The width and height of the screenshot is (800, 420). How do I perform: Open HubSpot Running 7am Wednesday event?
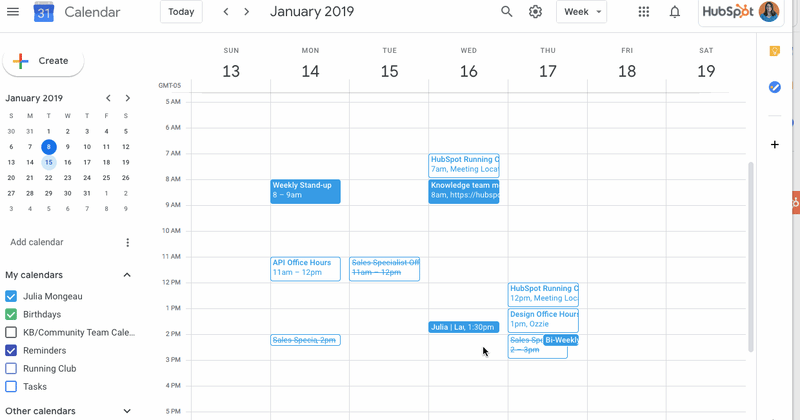click(x=464, y=165)
